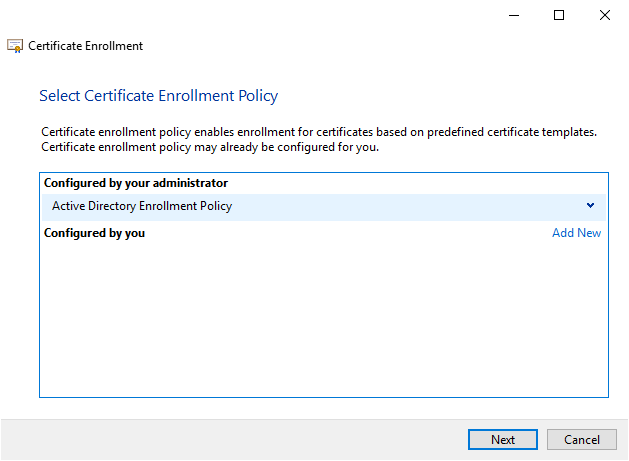Click empty space in the policy list

320,320
